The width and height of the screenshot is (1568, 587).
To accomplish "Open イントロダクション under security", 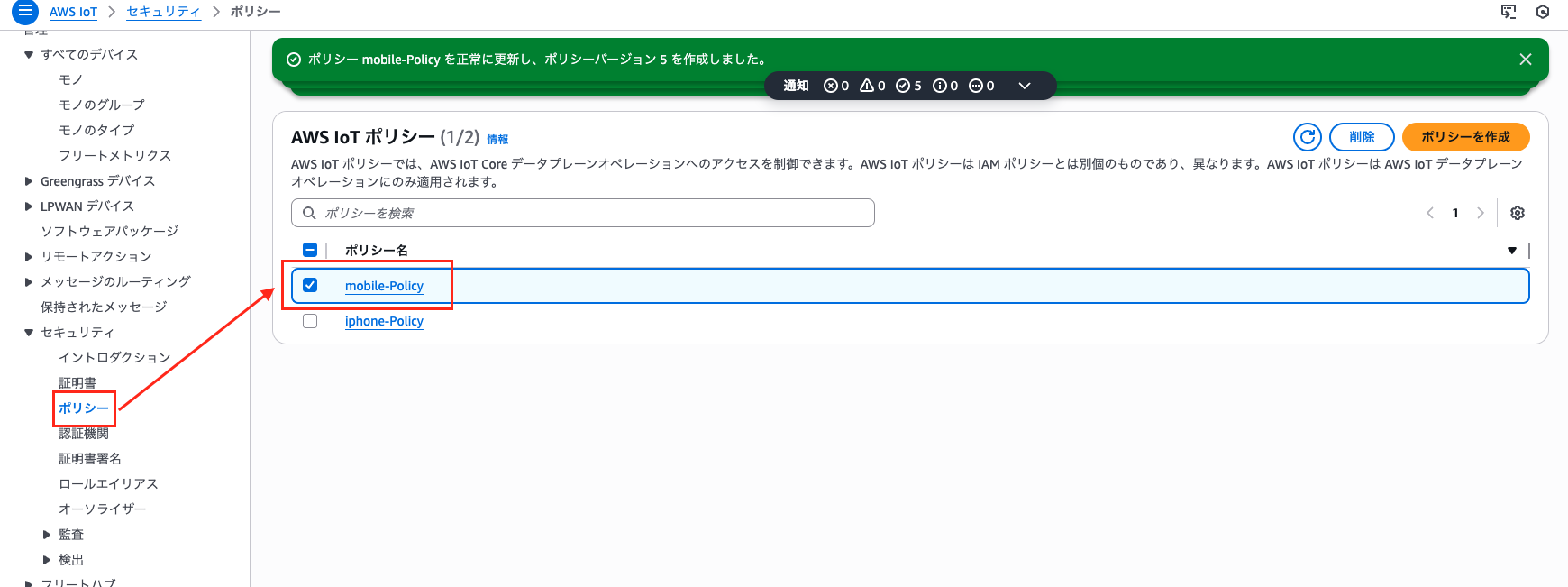I will point(114,358).
